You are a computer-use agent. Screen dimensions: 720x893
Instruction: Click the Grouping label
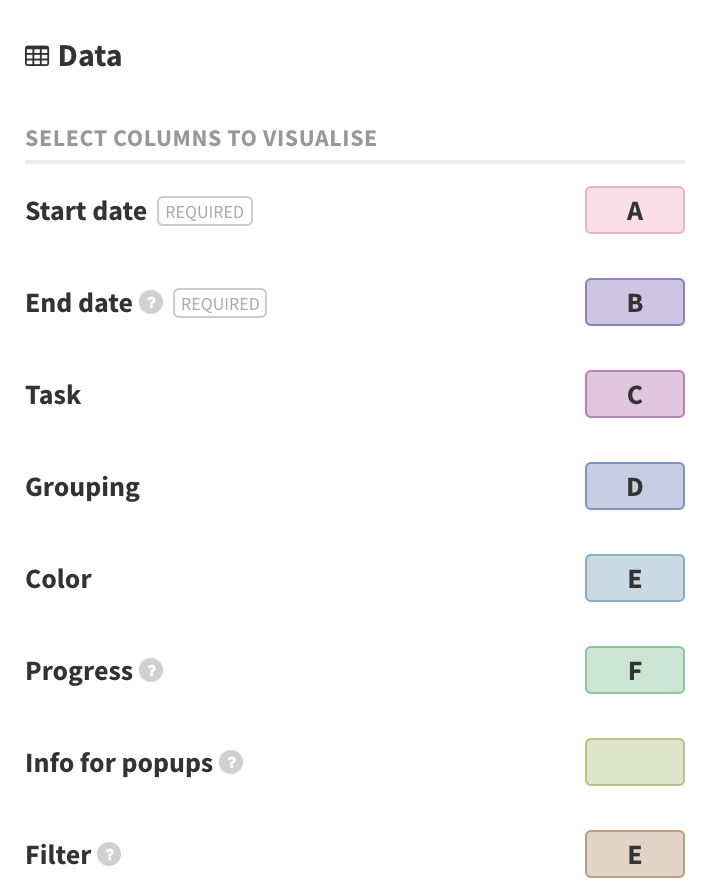[x=83, y=488]
